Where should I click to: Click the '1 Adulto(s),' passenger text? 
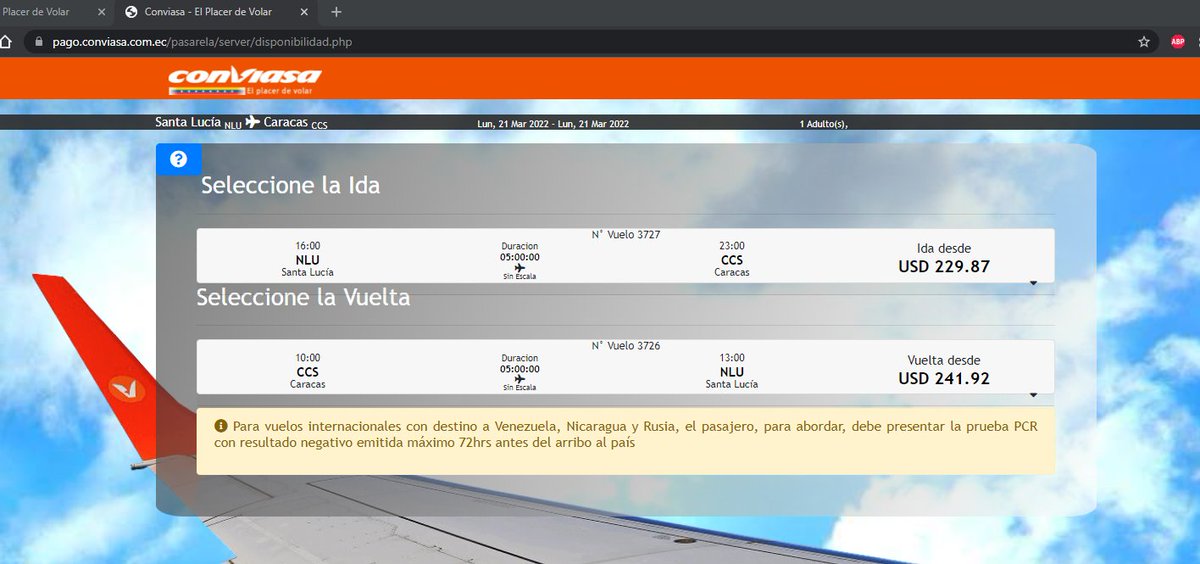(x=823, y=124)
